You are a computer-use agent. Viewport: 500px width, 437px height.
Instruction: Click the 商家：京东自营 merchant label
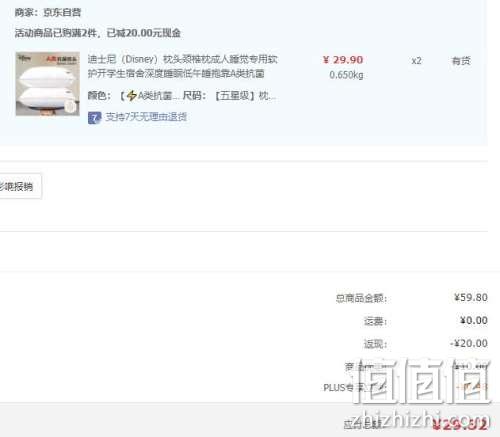click(48, 13)
